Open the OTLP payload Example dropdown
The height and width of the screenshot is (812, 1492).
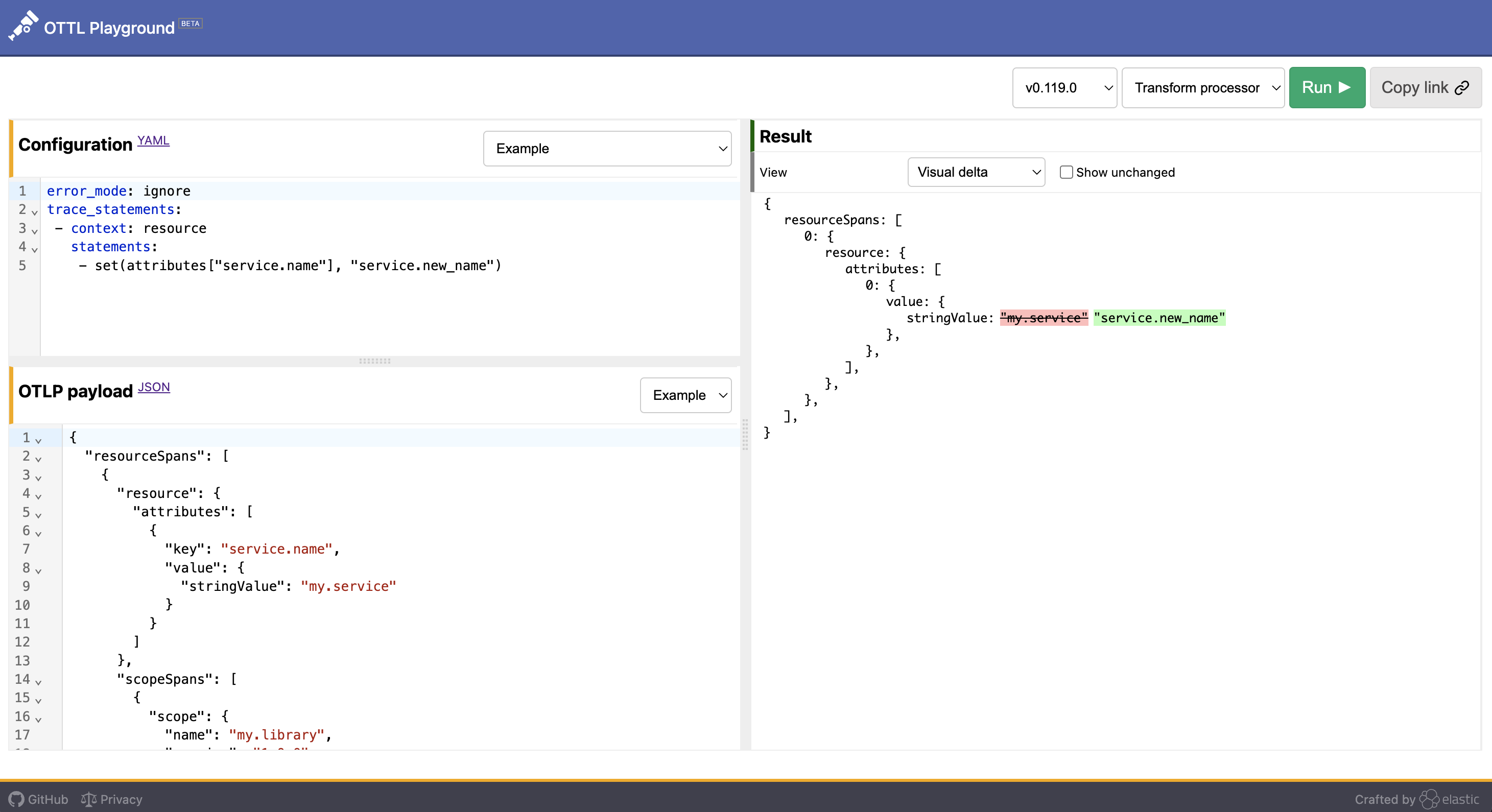point(685,395)
